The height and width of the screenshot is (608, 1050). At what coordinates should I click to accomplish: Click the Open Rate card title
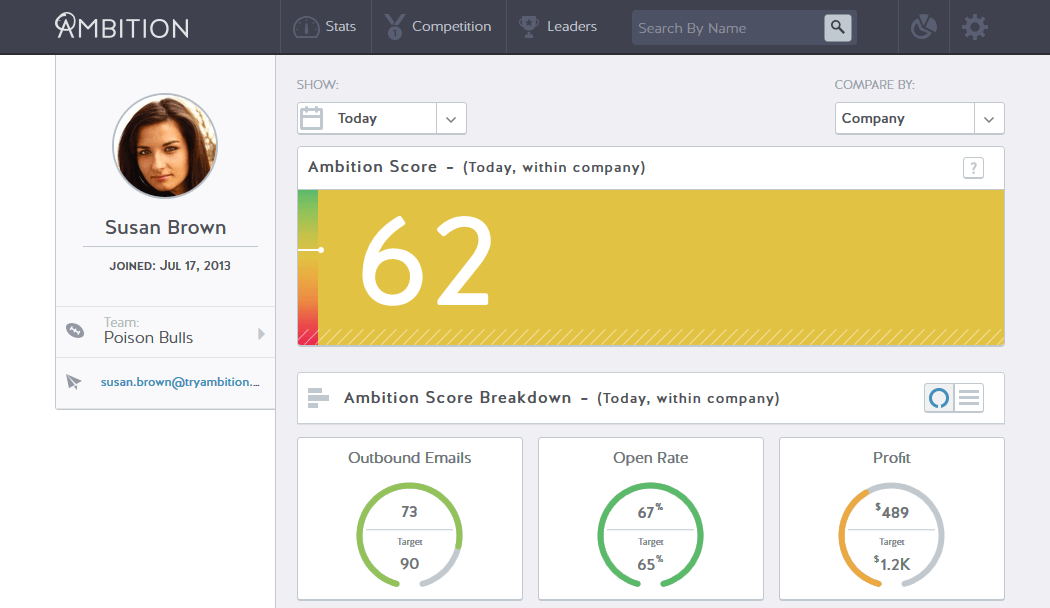(651, 458)
